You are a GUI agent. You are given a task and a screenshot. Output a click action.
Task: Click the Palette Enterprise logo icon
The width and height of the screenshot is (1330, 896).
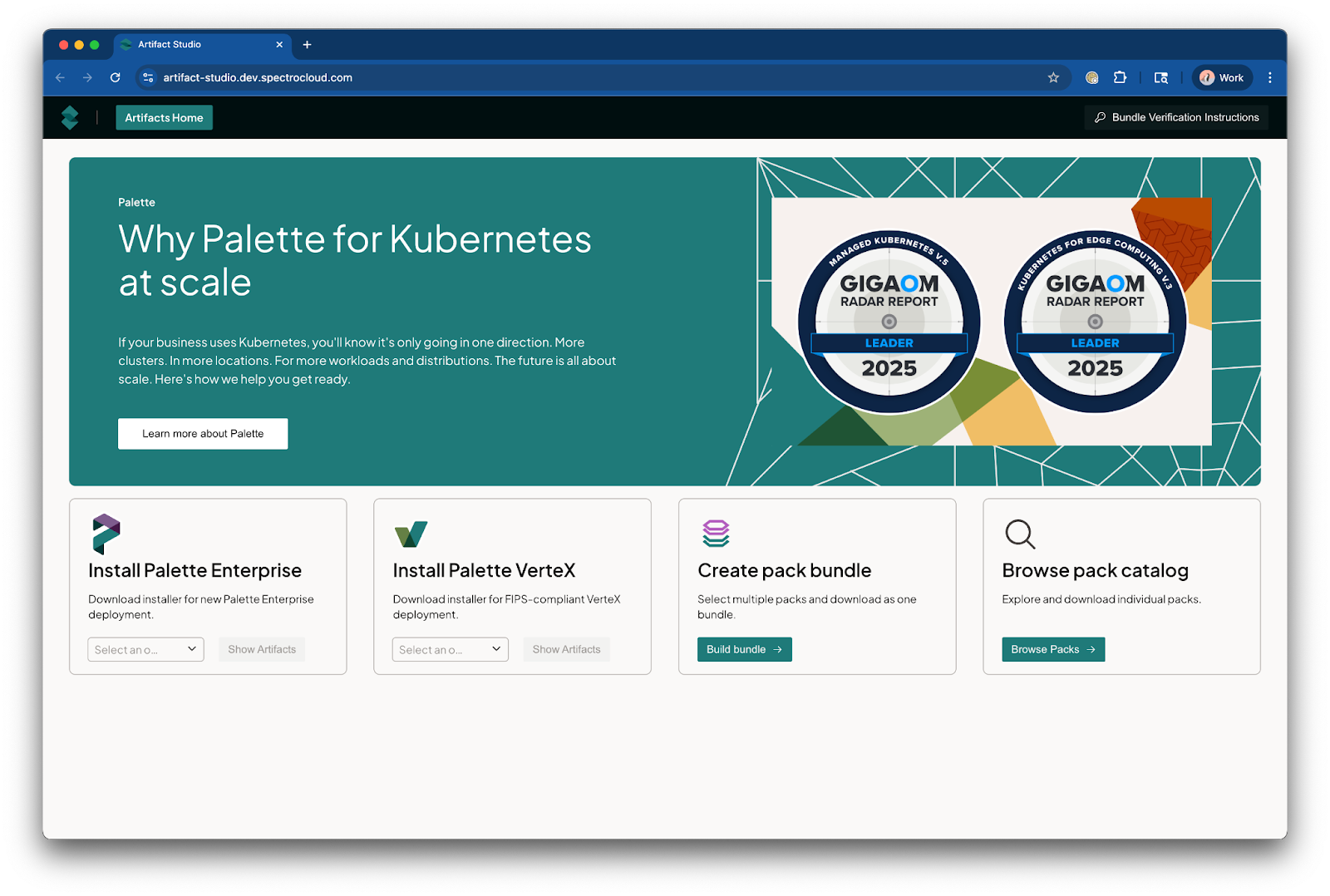[106, 534]
